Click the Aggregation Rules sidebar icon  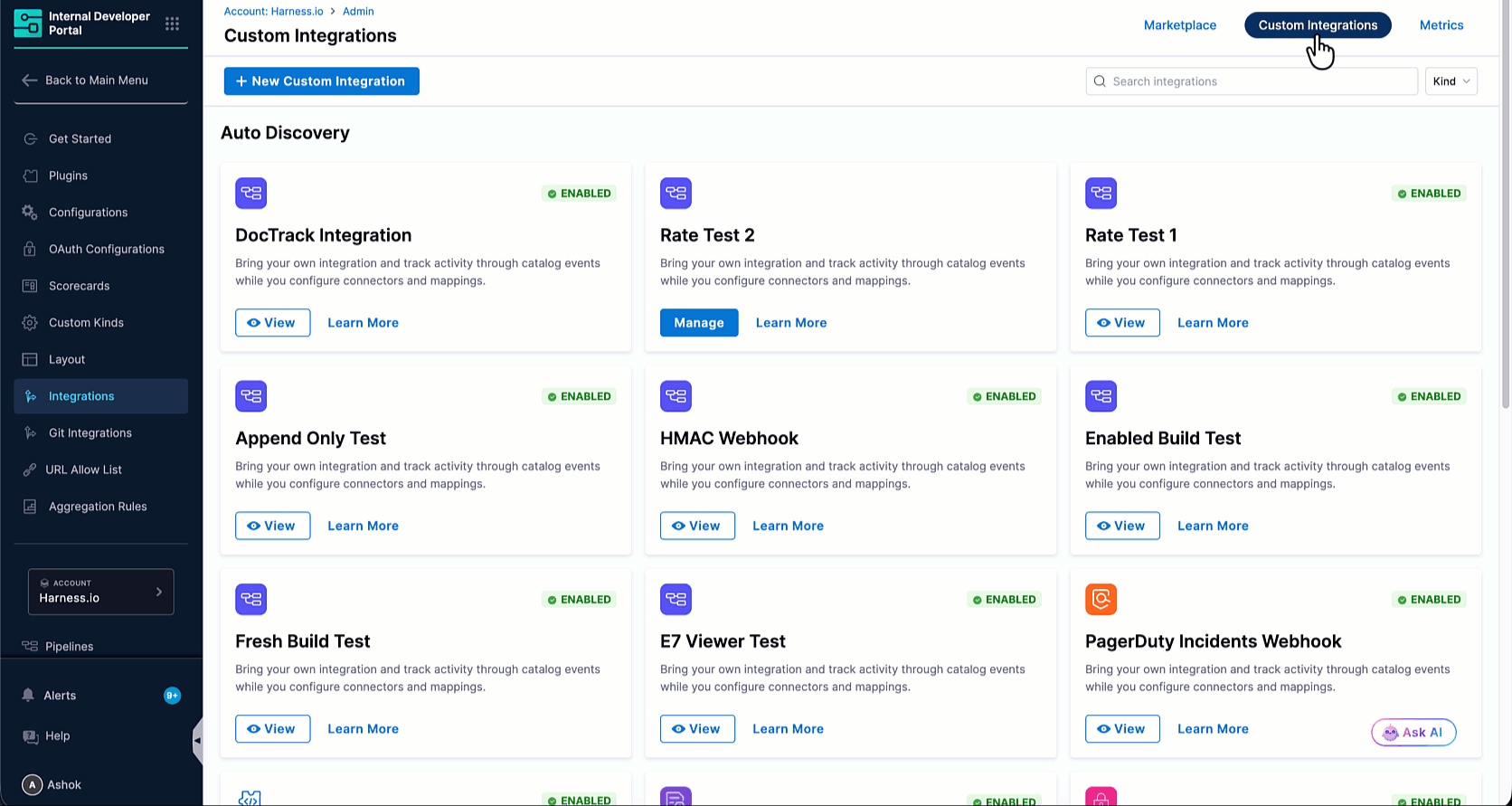click(30, 507)
